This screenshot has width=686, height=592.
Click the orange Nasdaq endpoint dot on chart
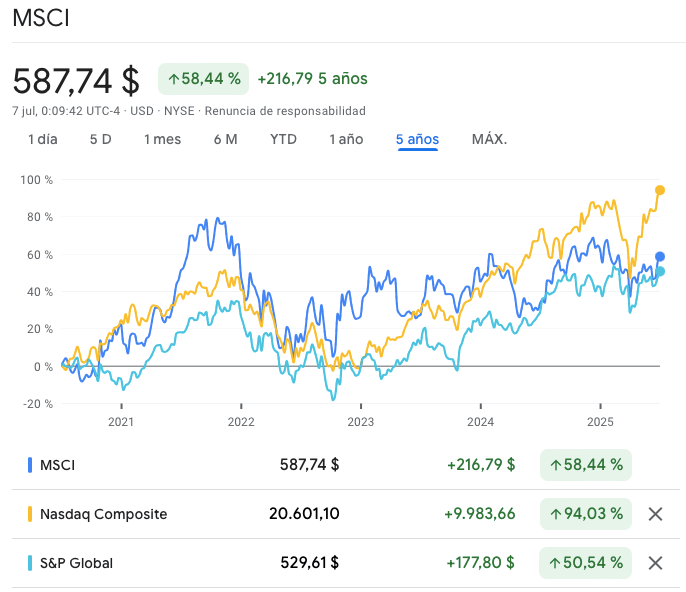[660, 190]
